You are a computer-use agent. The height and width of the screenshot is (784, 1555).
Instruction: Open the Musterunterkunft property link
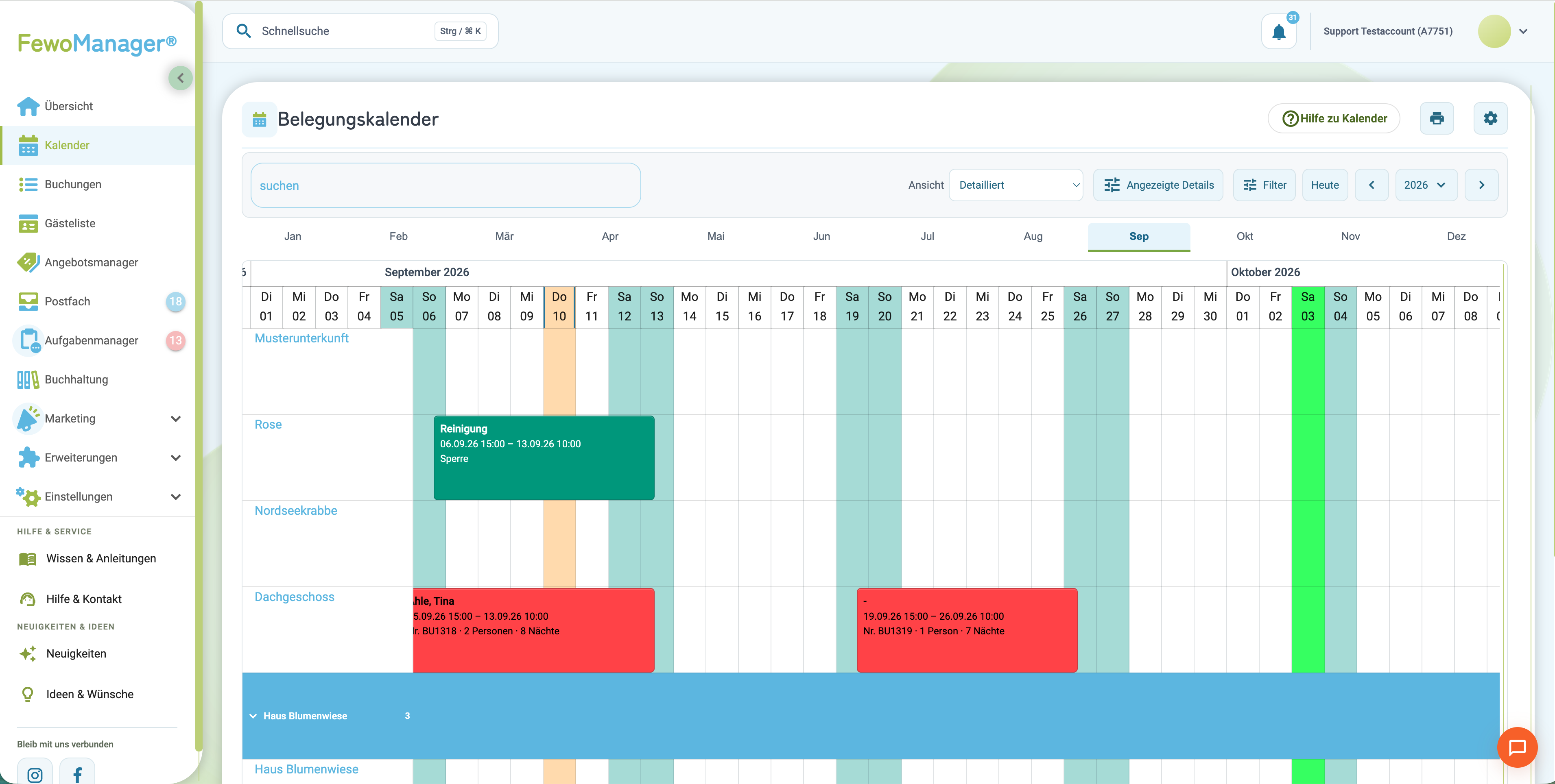pyautogui.click(x=301, y=339)
